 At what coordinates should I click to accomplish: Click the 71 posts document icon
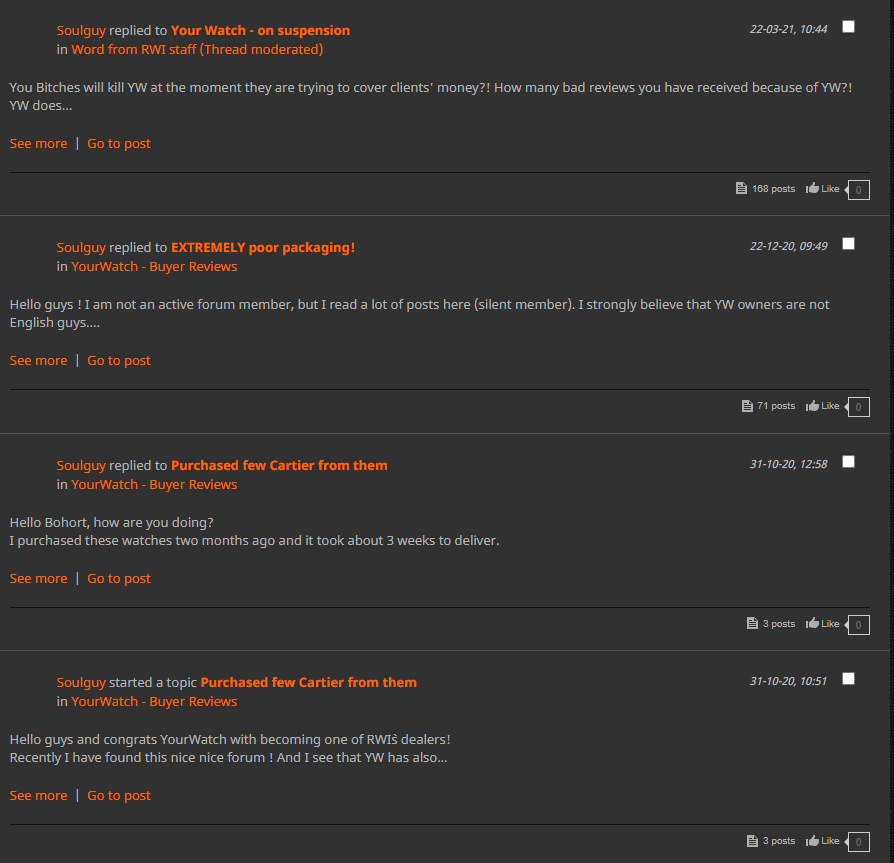click(747, 406)
